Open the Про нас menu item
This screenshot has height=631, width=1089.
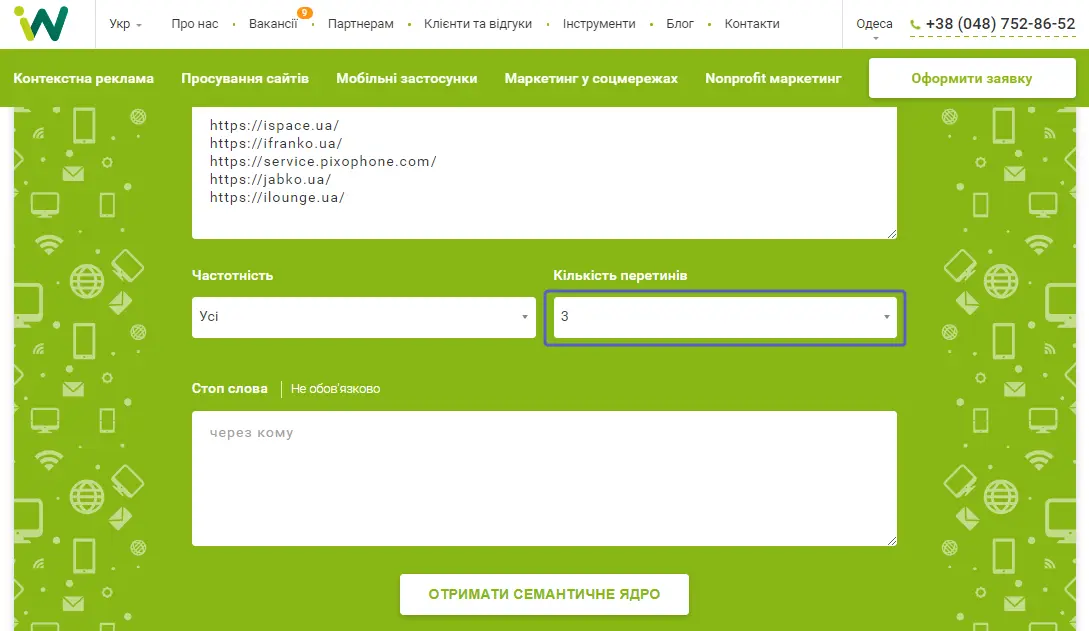(194, 24)
